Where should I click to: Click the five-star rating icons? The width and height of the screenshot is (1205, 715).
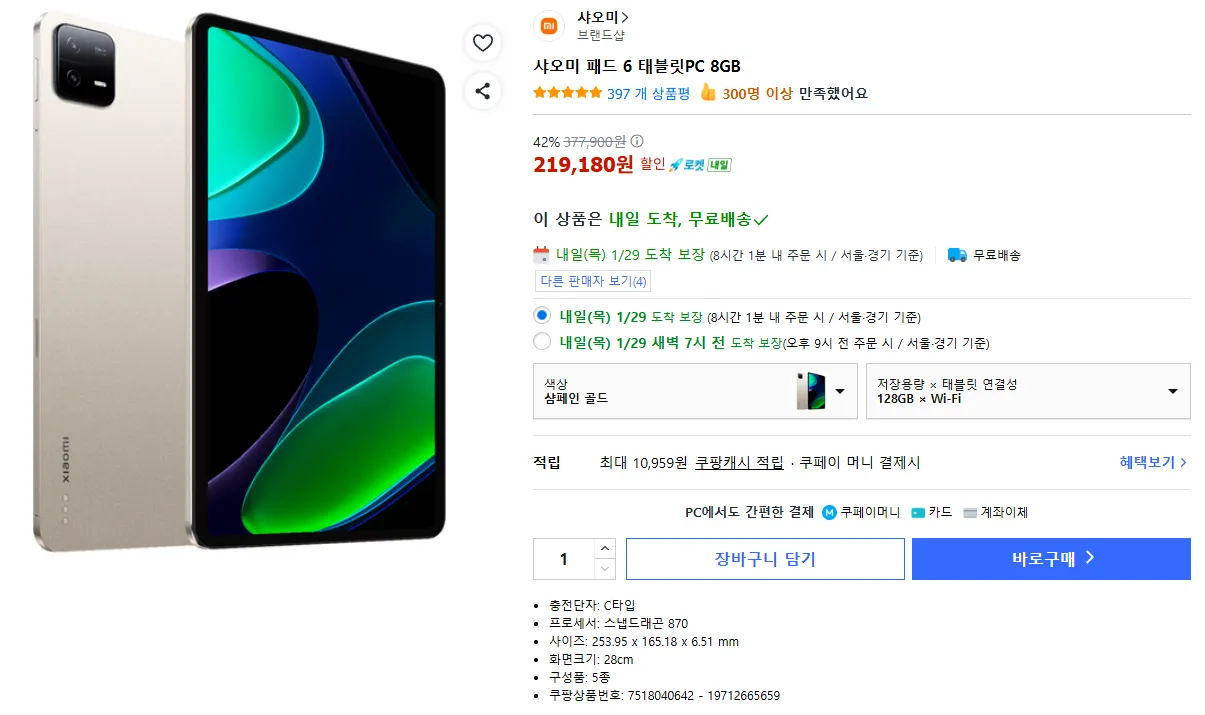coord(567,94)
